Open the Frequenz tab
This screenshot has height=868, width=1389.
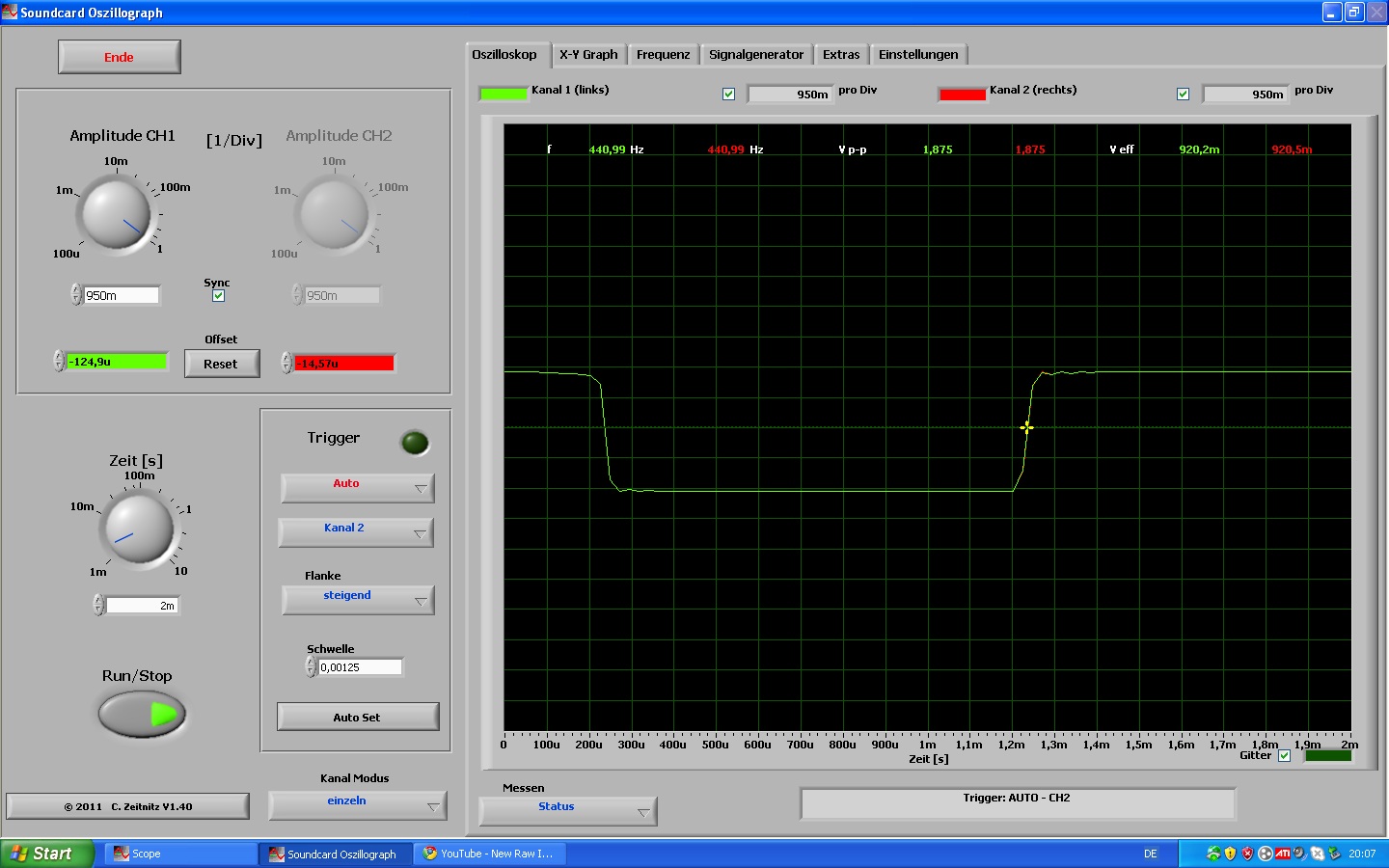[664, 55]
